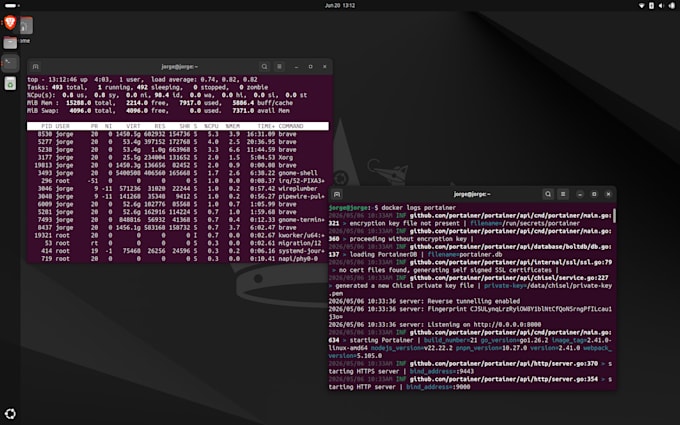Click the gnome-shell process row
Image resolution: width=680 pixels, height=425 pixels.
click(x=178, y=173)
